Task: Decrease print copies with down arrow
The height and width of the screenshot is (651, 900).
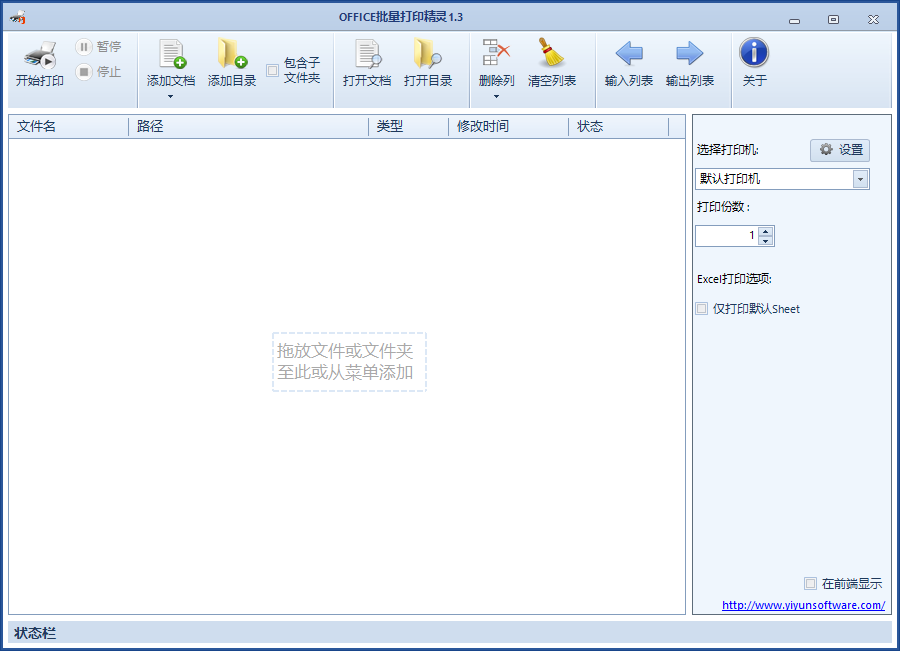Action: click(x=766, y=241)
